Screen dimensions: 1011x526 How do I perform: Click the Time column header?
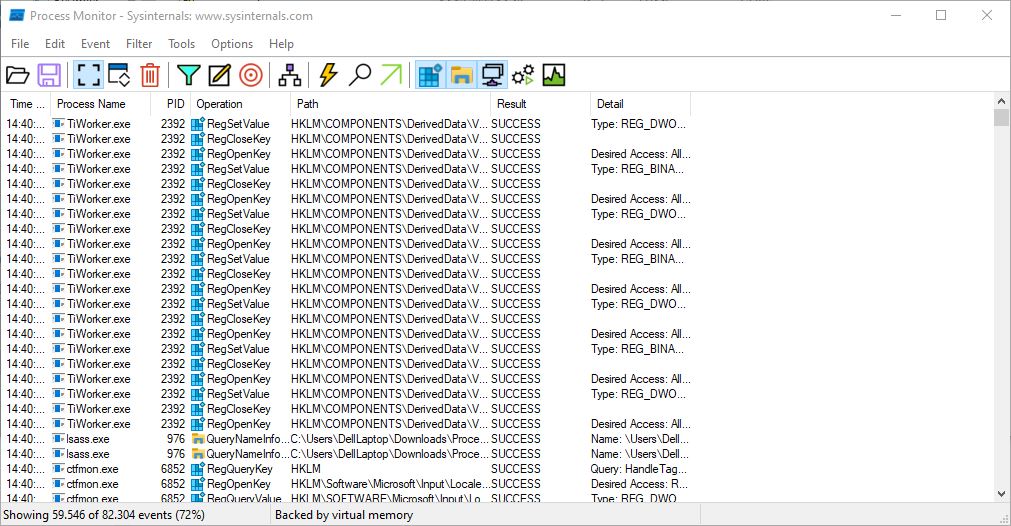(x=26, y=104)
